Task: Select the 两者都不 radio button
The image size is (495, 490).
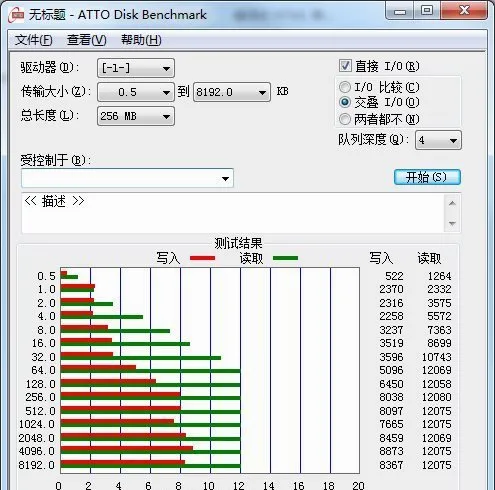Action: [345, 119]
